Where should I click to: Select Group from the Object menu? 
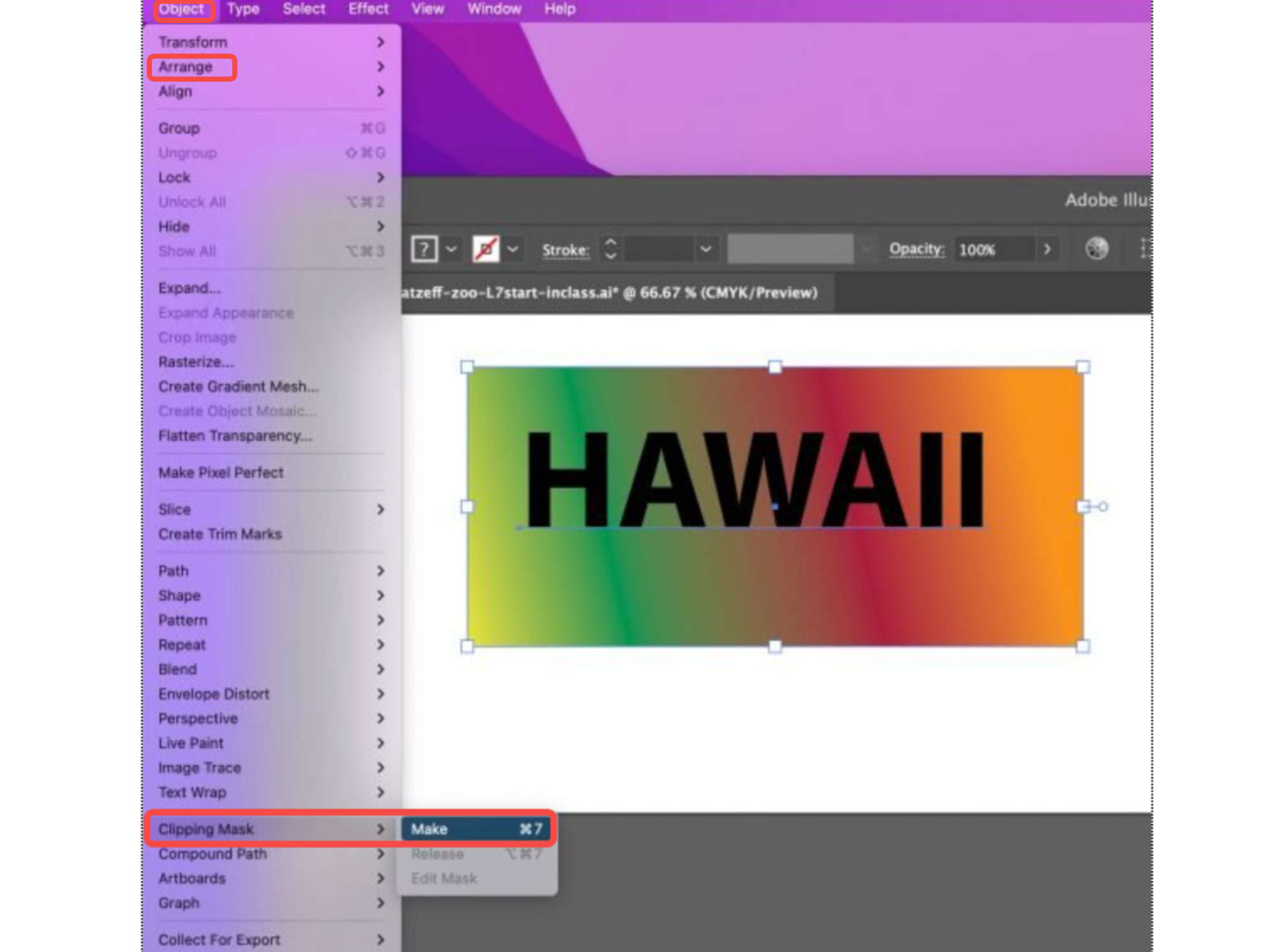[x=178, y=128]
